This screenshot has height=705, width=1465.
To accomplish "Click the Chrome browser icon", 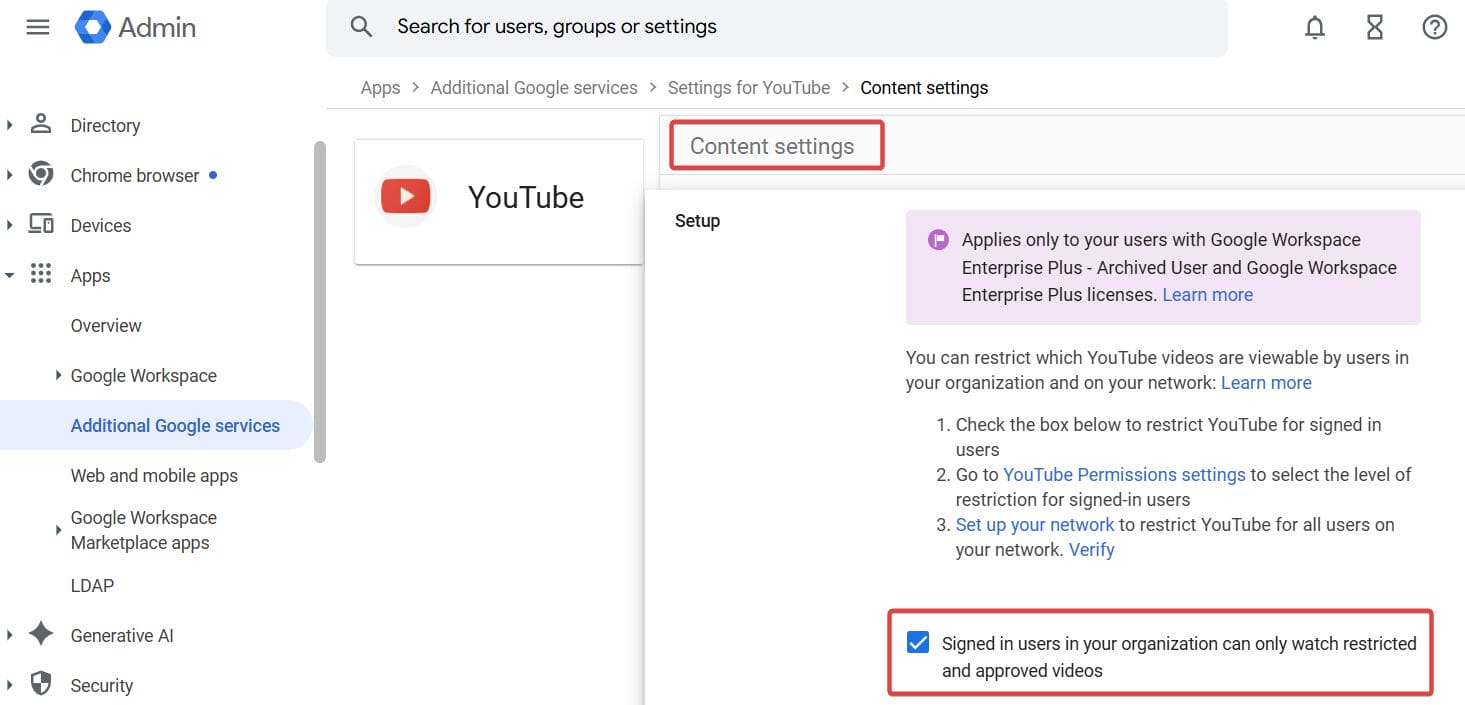I will [x=41, y=174].
